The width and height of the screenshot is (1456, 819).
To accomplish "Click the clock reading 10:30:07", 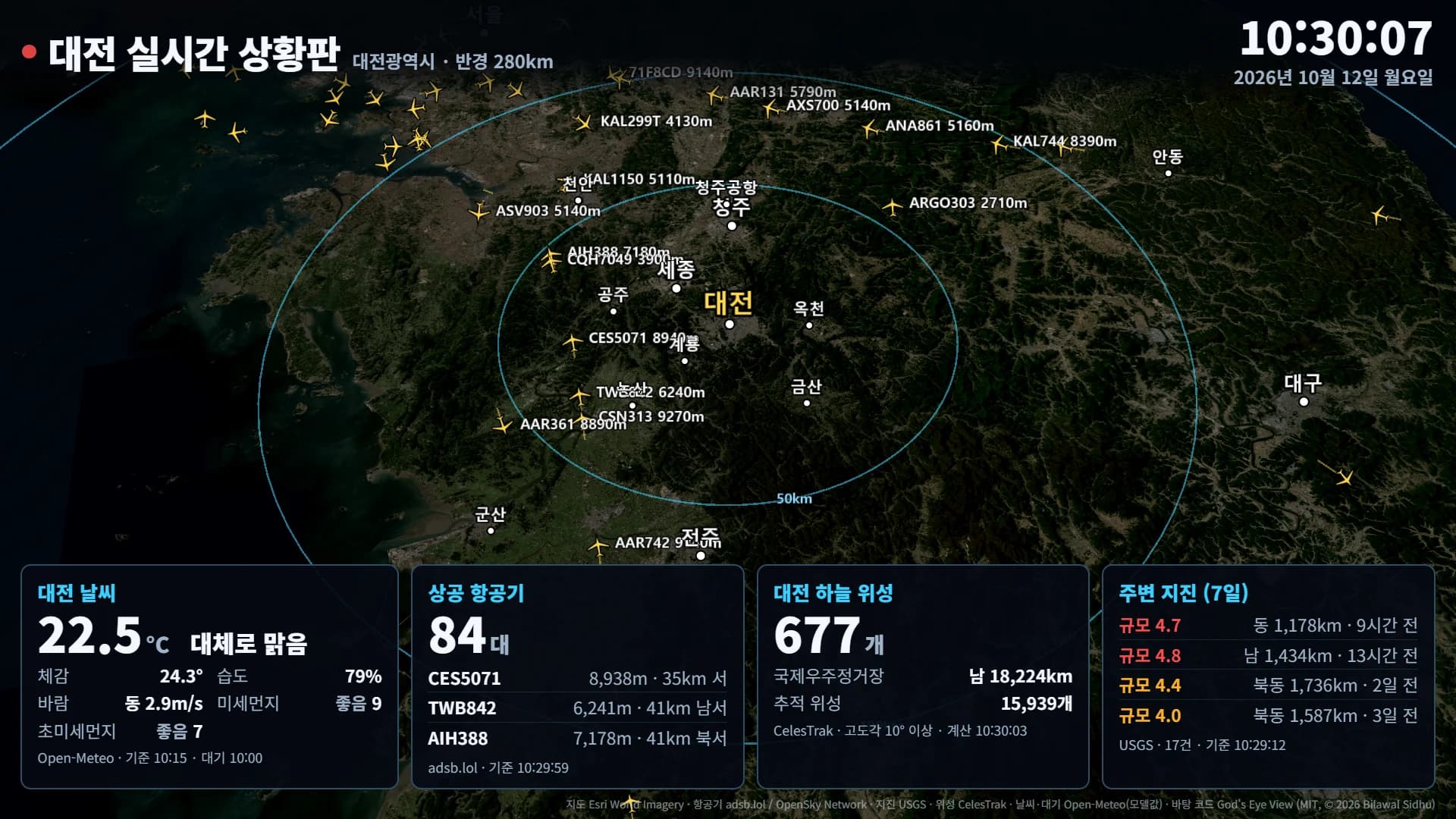I will pos(1335,38).
